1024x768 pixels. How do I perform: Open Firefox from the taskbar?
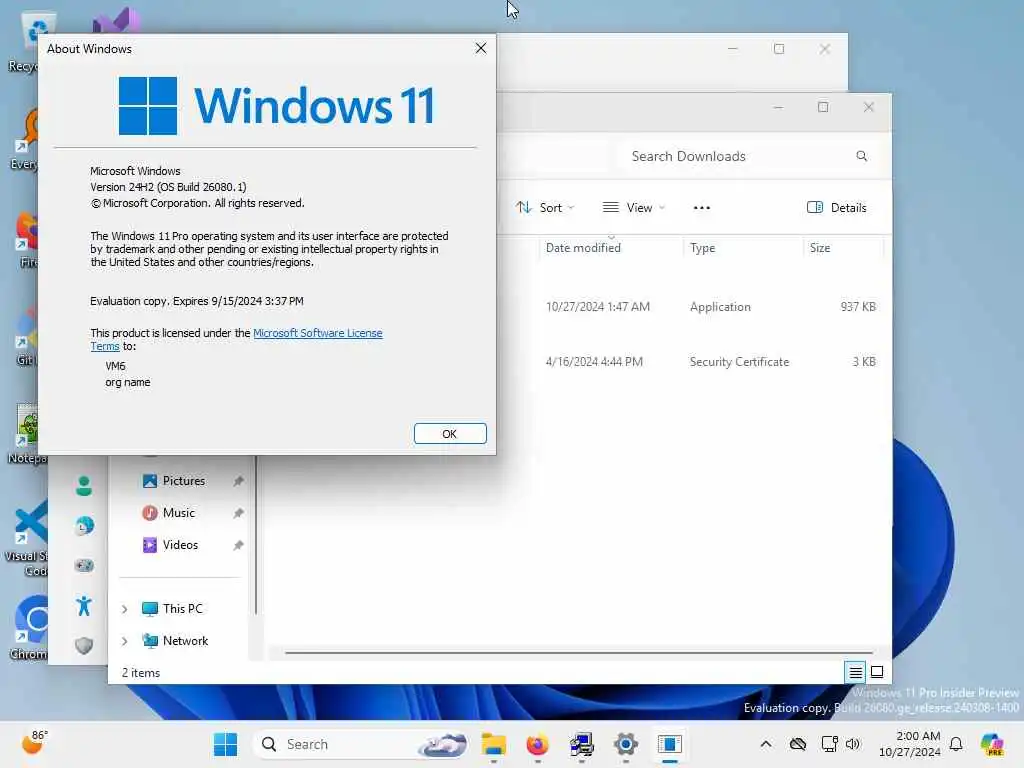[x=537, y=744]
